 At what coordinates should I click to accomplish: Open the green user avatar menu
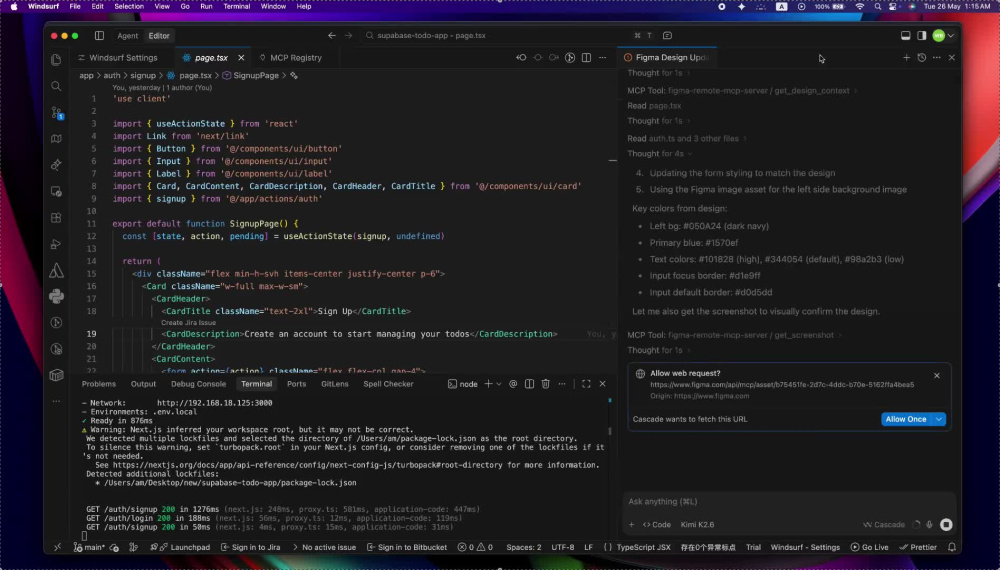coord(938,36)
